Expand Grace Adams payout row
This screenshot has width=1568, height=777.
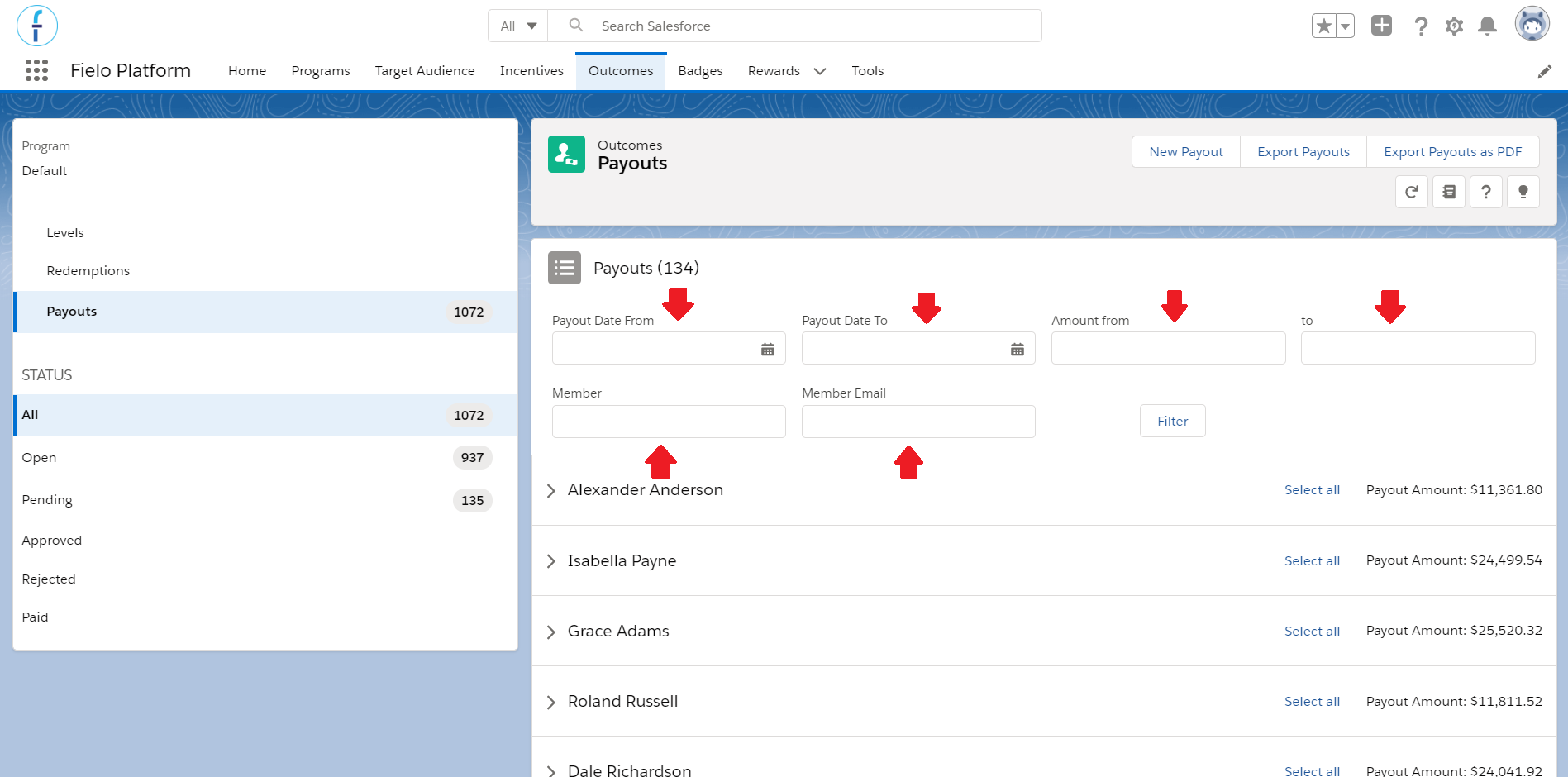[x=551, y=632]
